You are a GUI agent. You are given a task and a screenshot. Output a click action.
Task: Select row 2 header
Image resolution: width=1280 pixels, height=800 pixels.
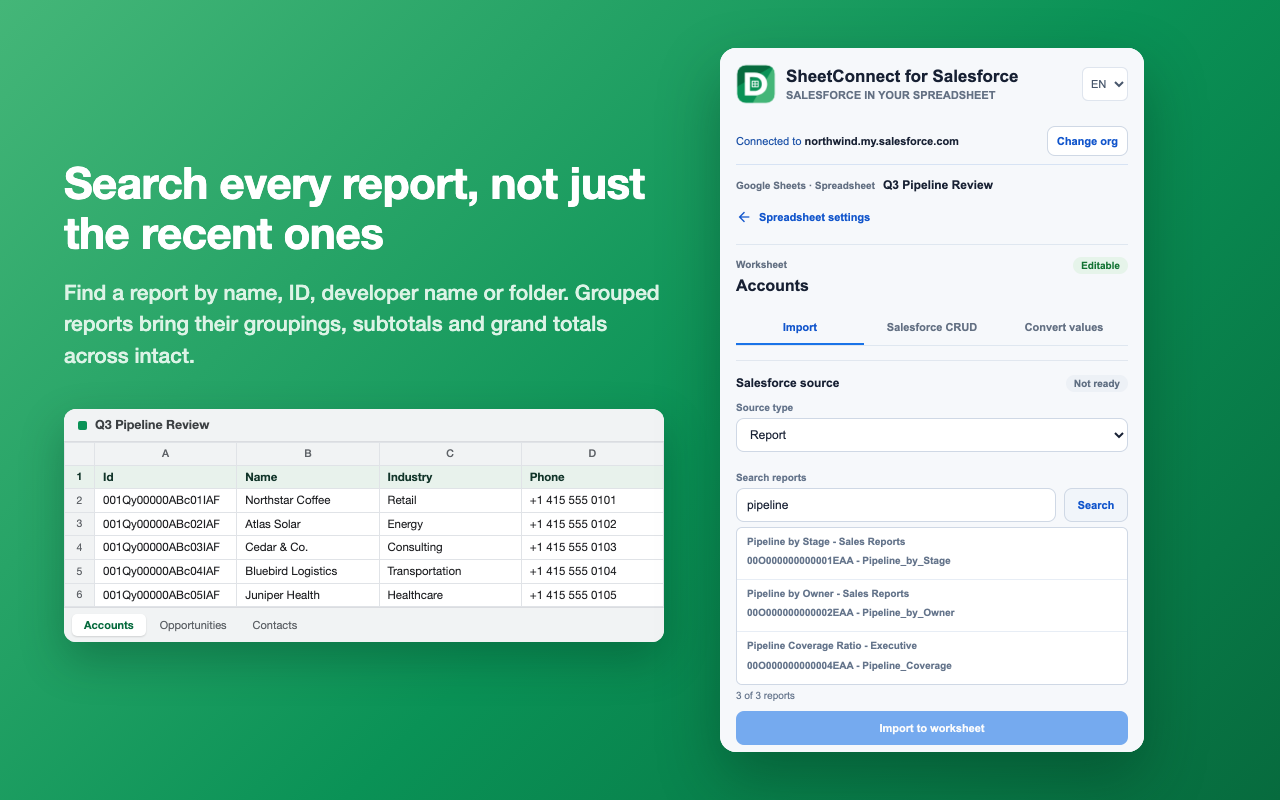click(x=79, y=500)
